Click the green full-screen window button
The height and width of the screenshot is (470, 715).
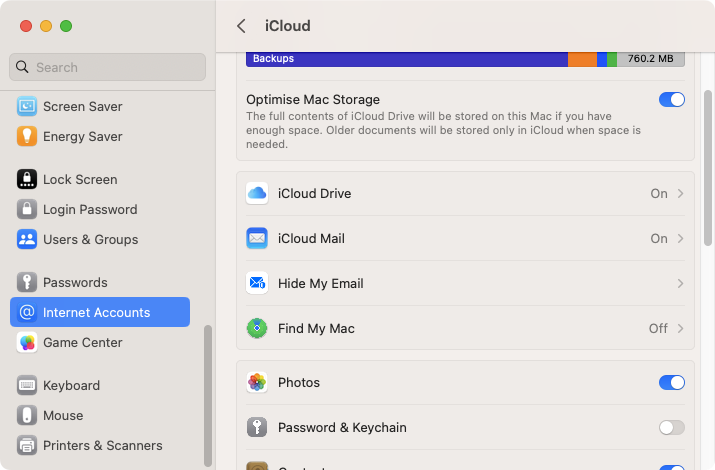[x=66, y=26]
